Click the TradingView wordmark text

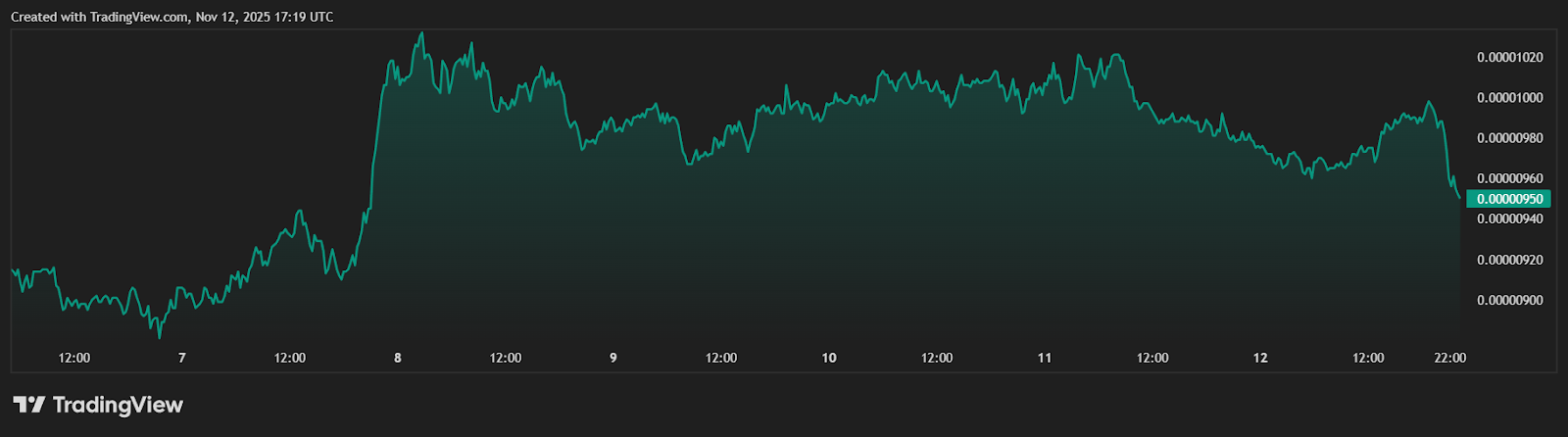pyautogui.click(x=118, y=405)
